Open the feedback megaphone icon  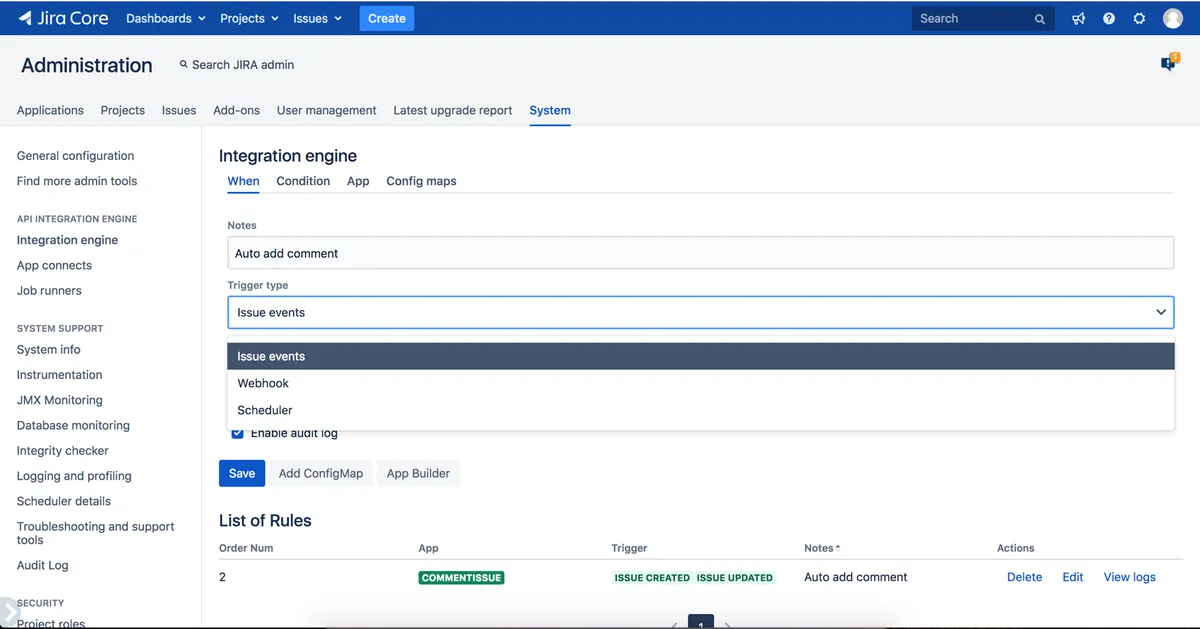tap(1079, 18)
